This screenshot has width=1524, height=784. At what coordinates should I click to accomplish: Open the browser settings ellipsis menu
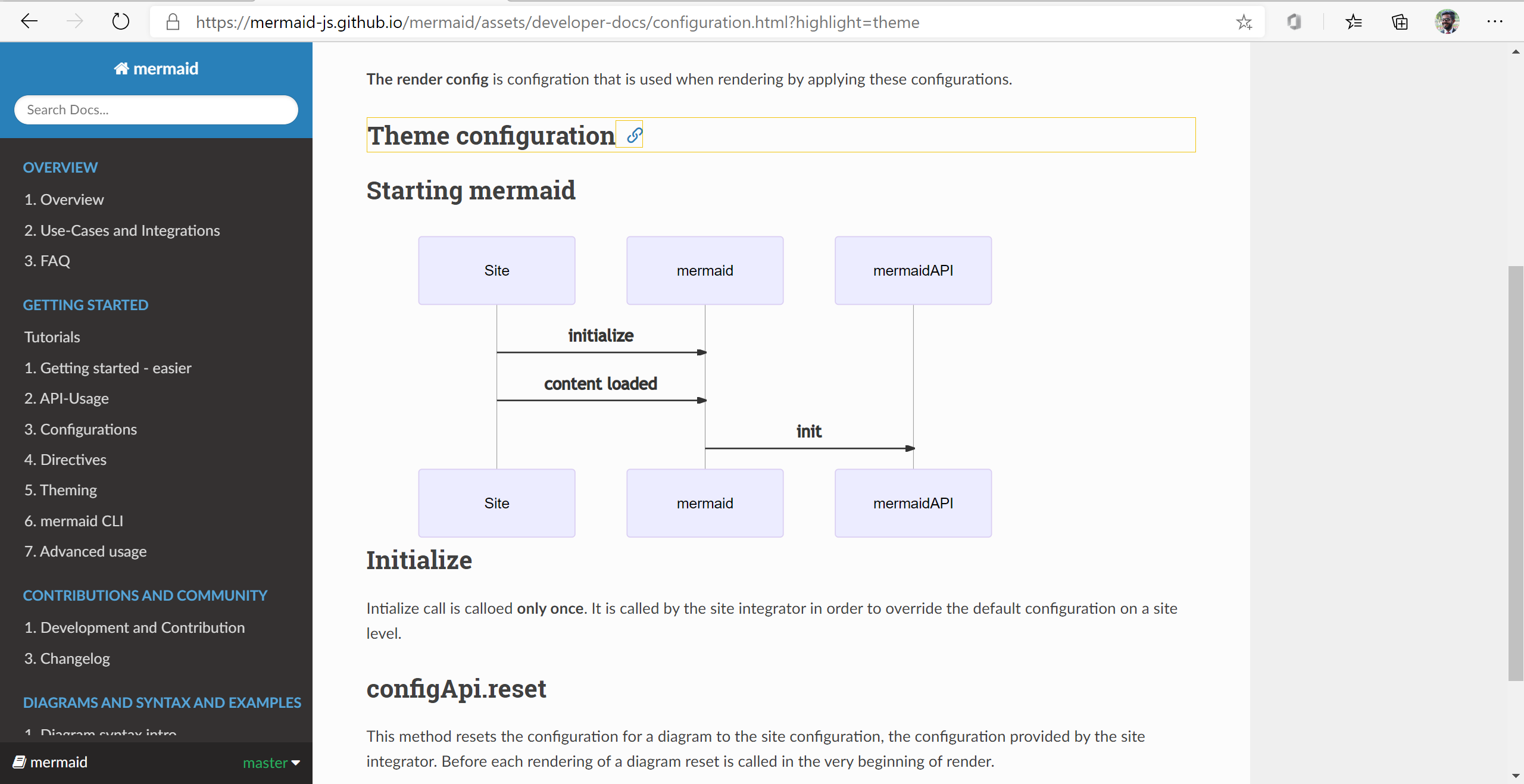coord(1496,22)
